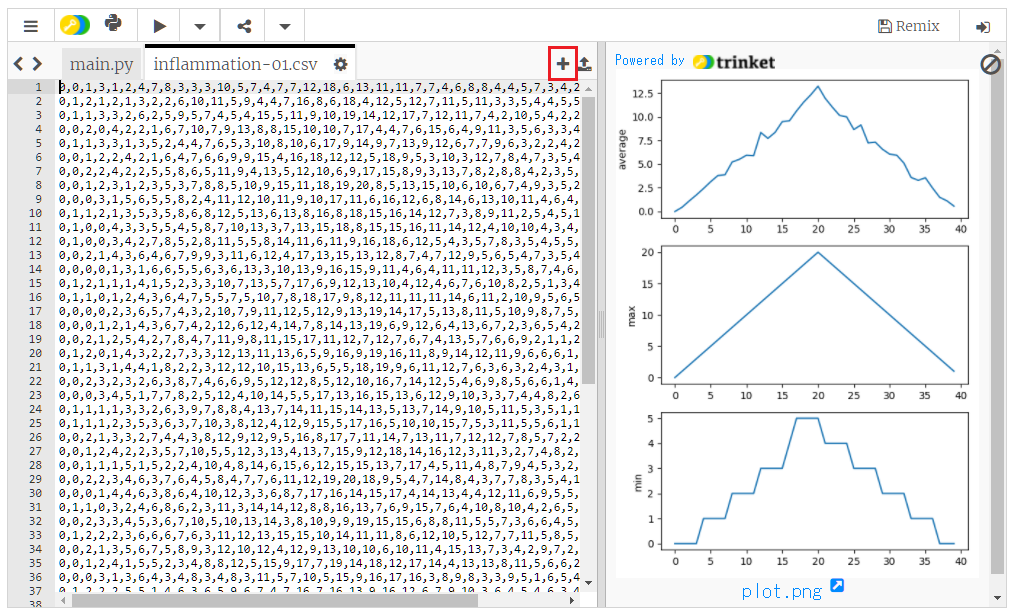
Task: Click editor scroll up arrow
Action: 588,89
